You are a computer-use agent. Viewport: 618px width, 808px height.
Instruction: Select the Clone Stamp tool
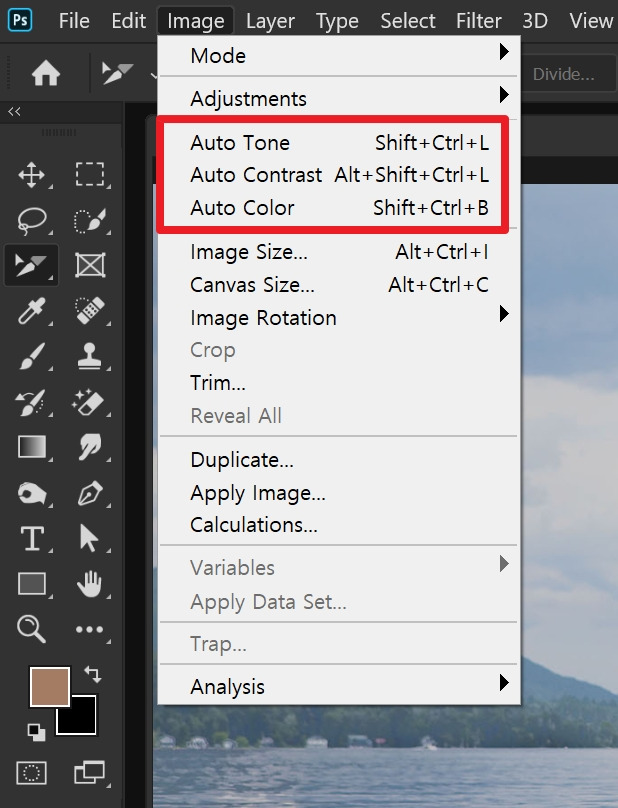(89, 356)
